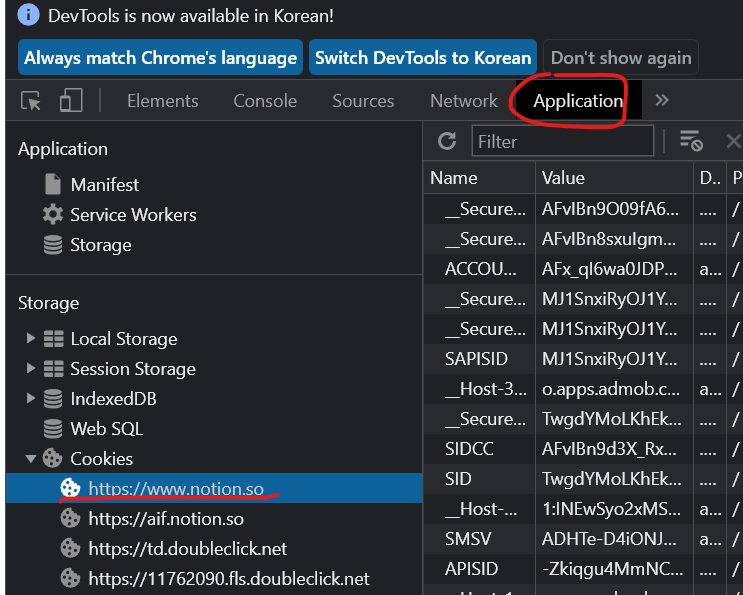Click the cookie Filter input field
Image resolution: width=743 pixels, height=595 pixels.
click(562, 141)
